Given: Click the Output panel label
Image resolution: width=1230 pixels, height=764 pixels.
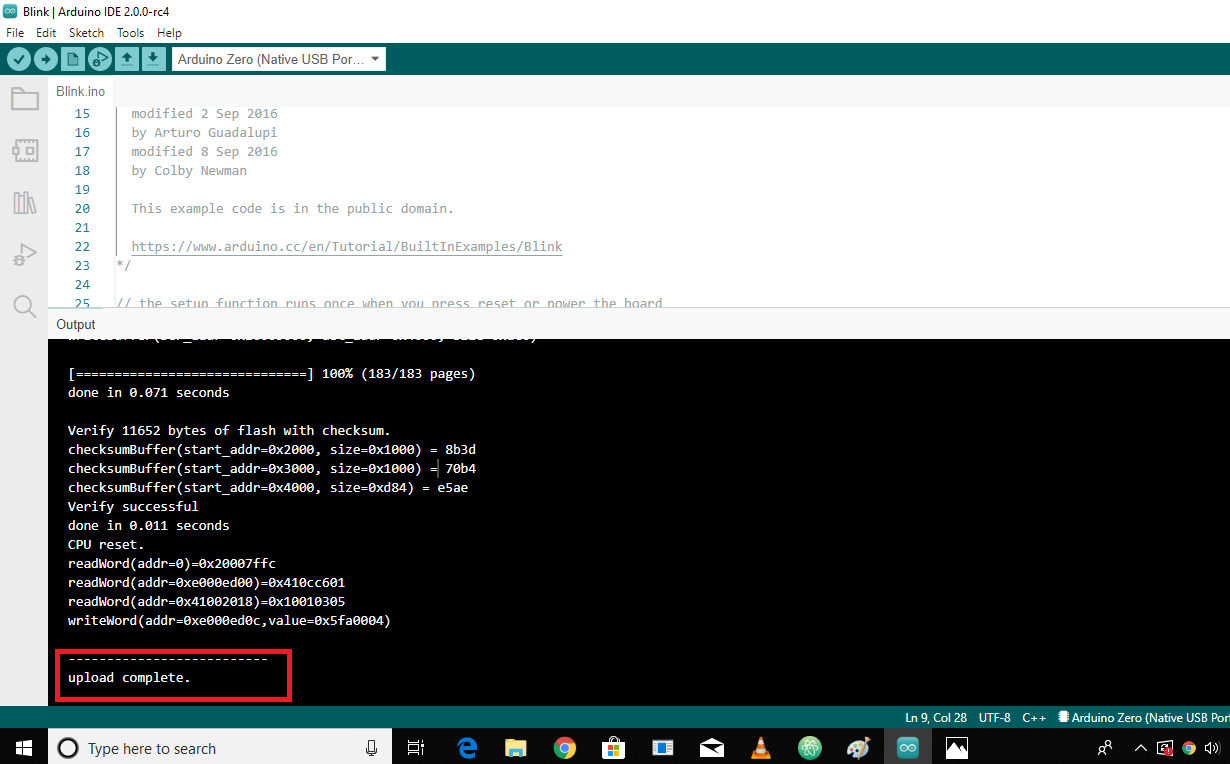Looking at the screenshot, I should pos(76,324).
